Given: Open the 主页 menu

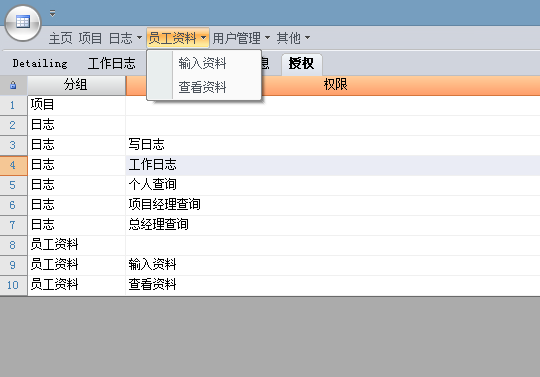Looking at the screenshot, I should click(61, 38).
